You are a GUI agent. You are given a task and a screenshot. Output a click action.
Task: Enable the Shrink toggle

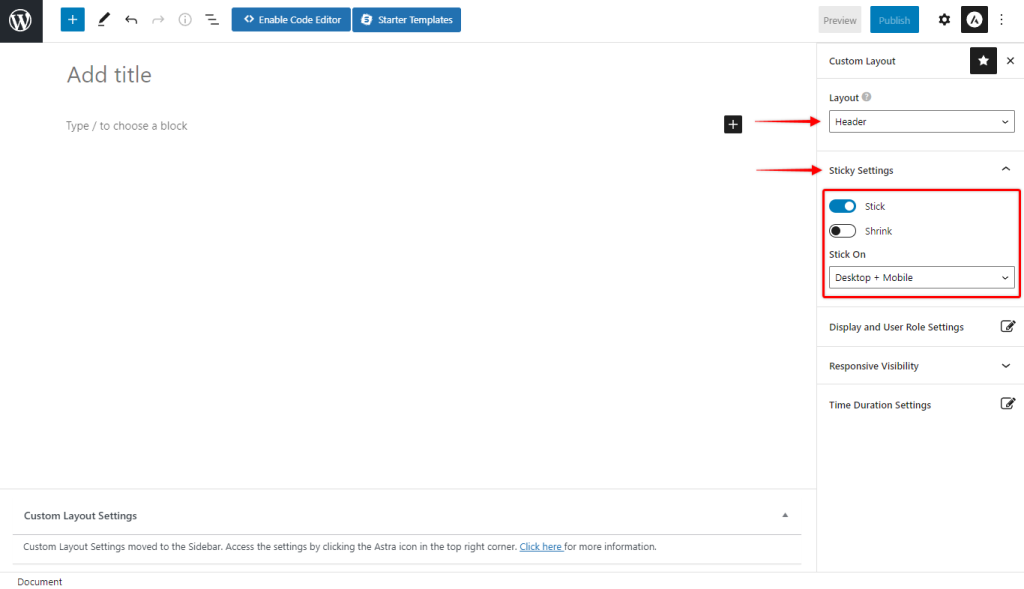pos(842,231)
